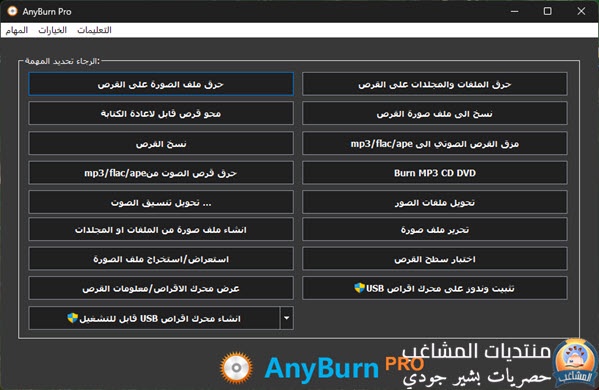This screenshot has width=599, height=390.
Task: Choose استعراض/استخراج ملف الصورة
Action: pos(161,259)
